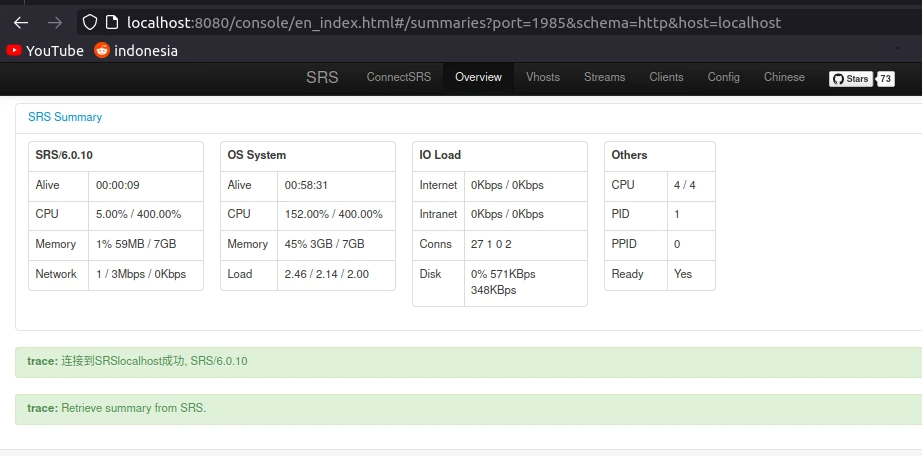Click OS CPU value 152.00% / 400.00%
The height and width of the screenshot is (456, 922).
[333, 215]
